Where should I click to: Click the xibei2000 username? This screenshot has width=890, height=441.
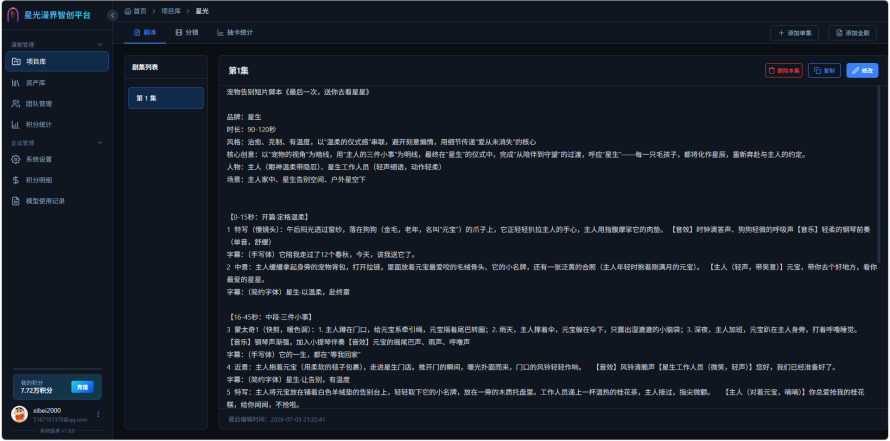47,410
